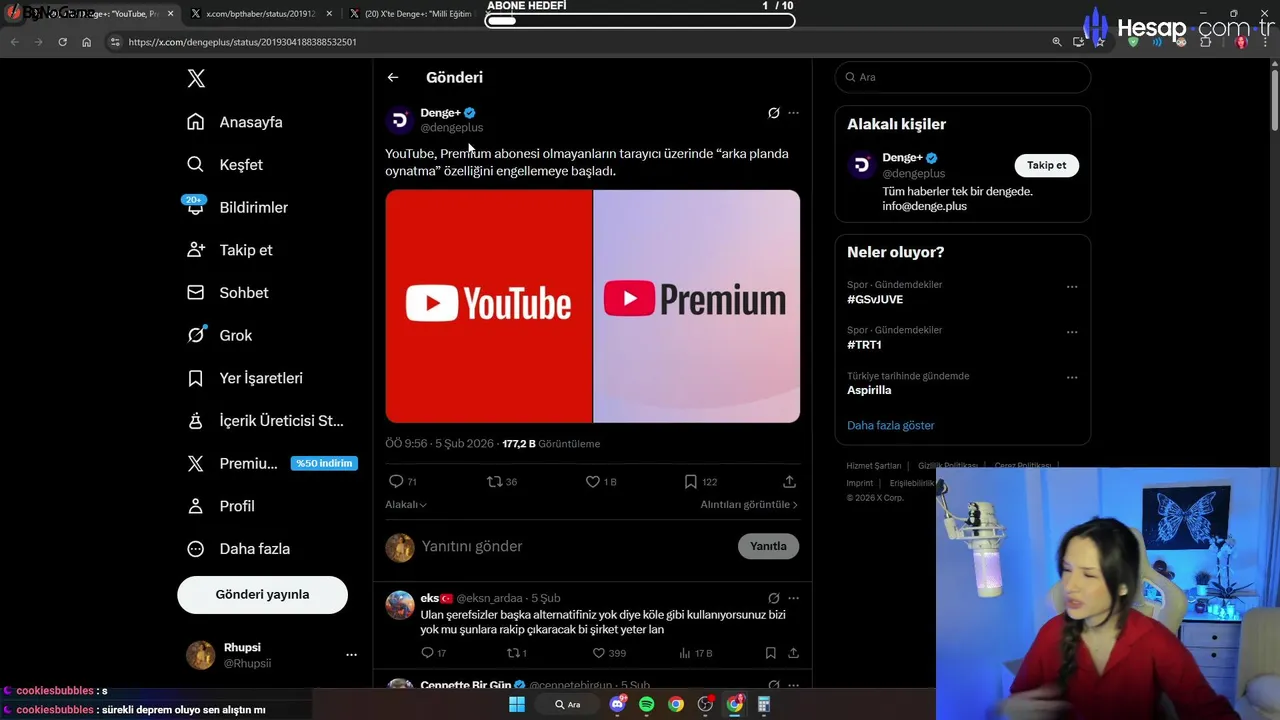Open Takip et in the sidebar
The width and height of the screenshot is (1280, 720).
pyautogui.click(x=229, y=250)
